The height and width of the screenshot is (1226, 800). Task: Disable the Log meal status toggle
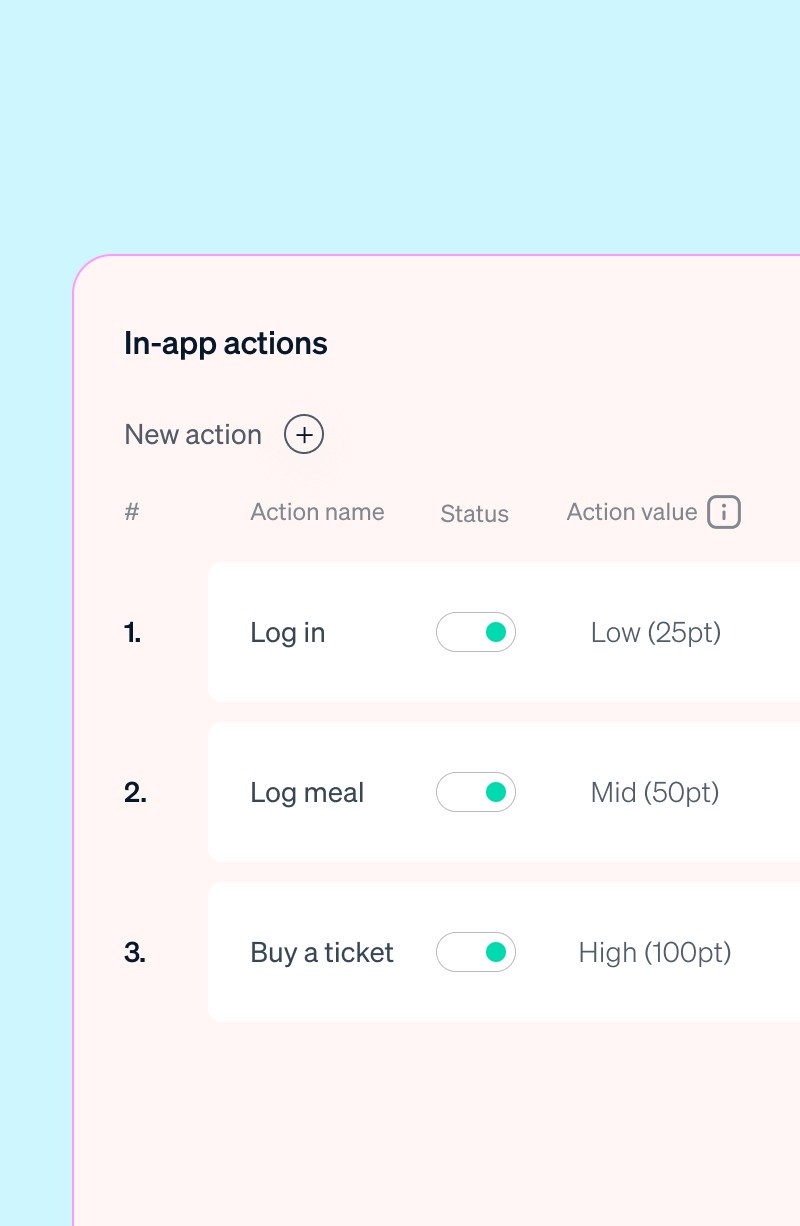tap(476, 792)
